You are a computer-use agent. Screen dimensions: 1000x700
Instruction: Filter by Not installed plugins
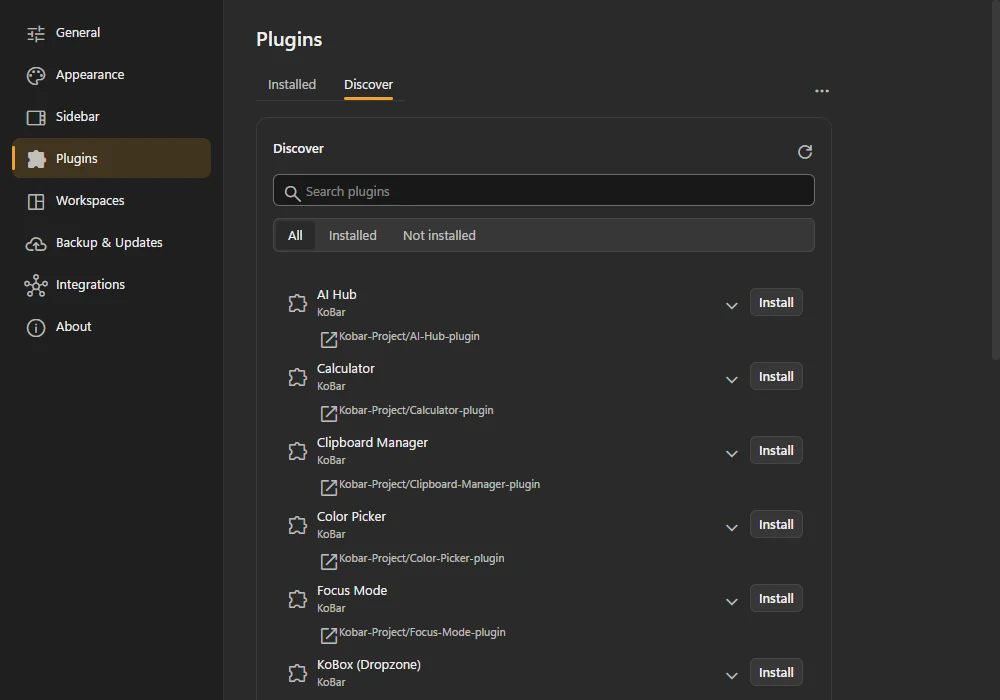pyautogui.click(x=439, y=235)
